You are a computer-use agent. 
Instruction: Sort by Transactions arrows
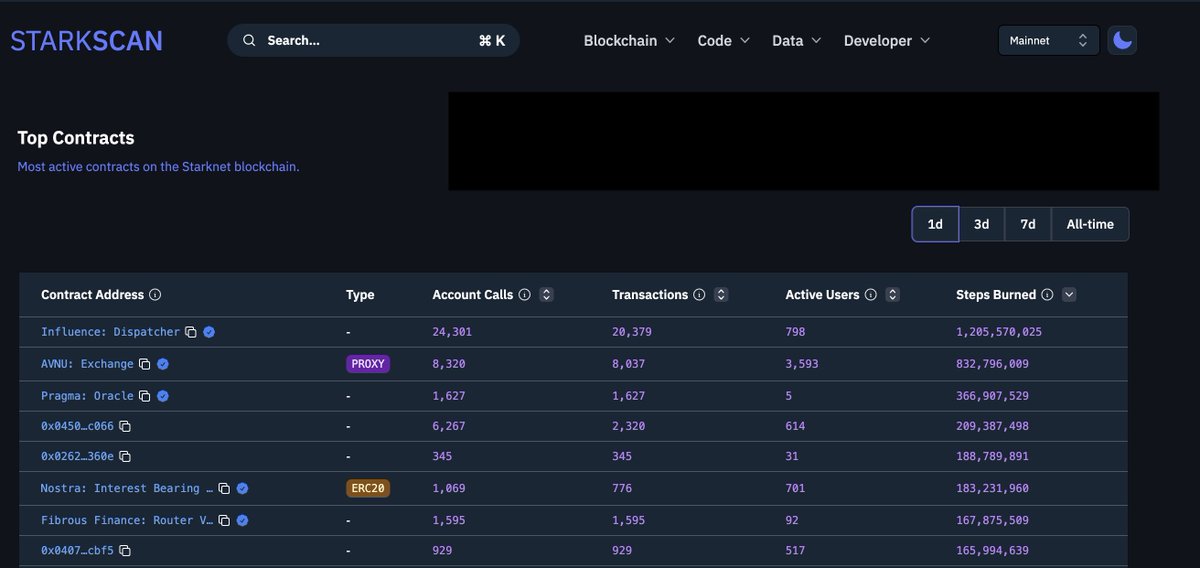point(721,295)
